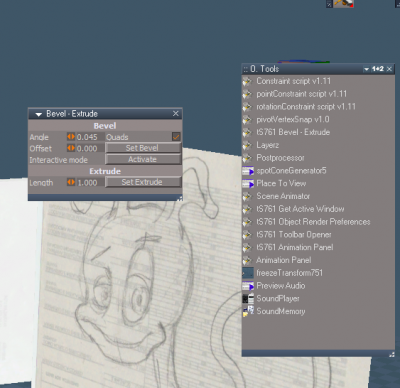Click the freezeTransform751 icon
The width and height of the screenshot is (400, 388).
click(248, 273)
